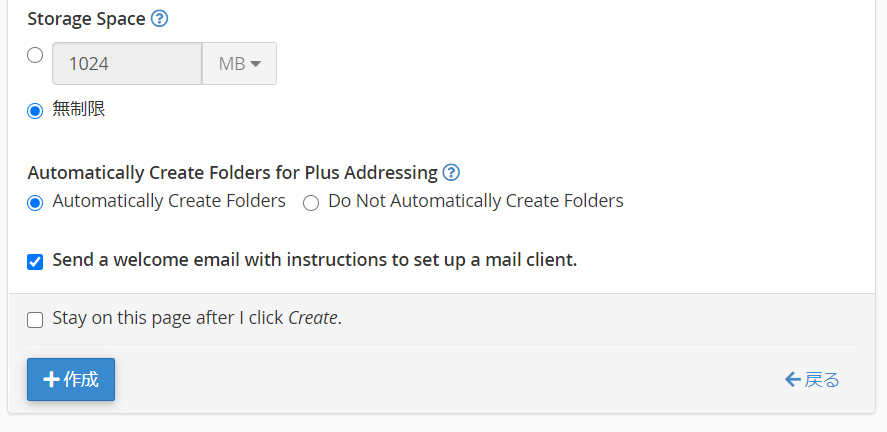This screenshot has height=432, width=887.
Task: Select the custom storage size radio button
Action: pyautogui.click(x=35, y=55)
